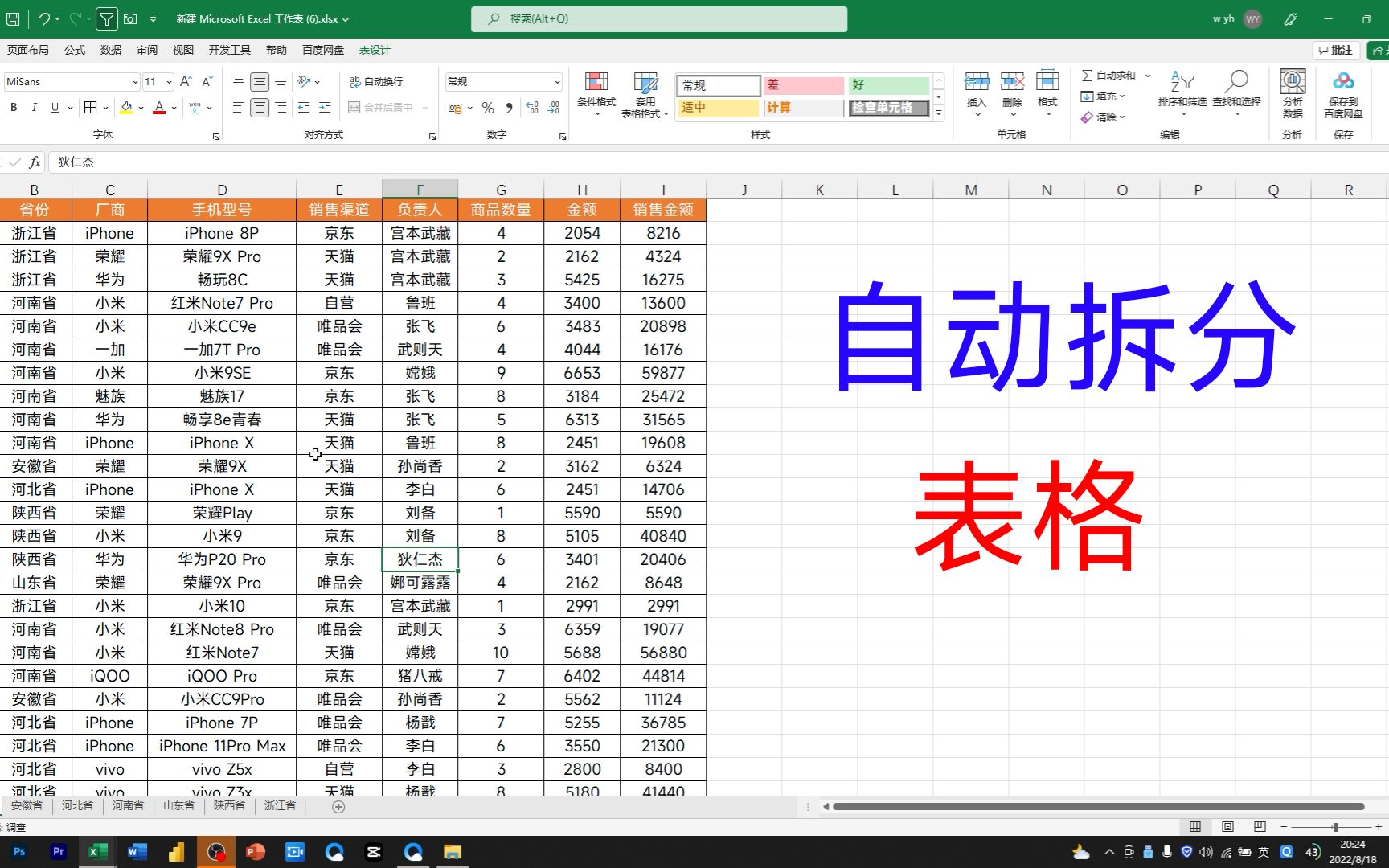The width and height of the screenshot is (1389, 868).
Task: Click the text orientation icon
Action: [x=305, y=81]
